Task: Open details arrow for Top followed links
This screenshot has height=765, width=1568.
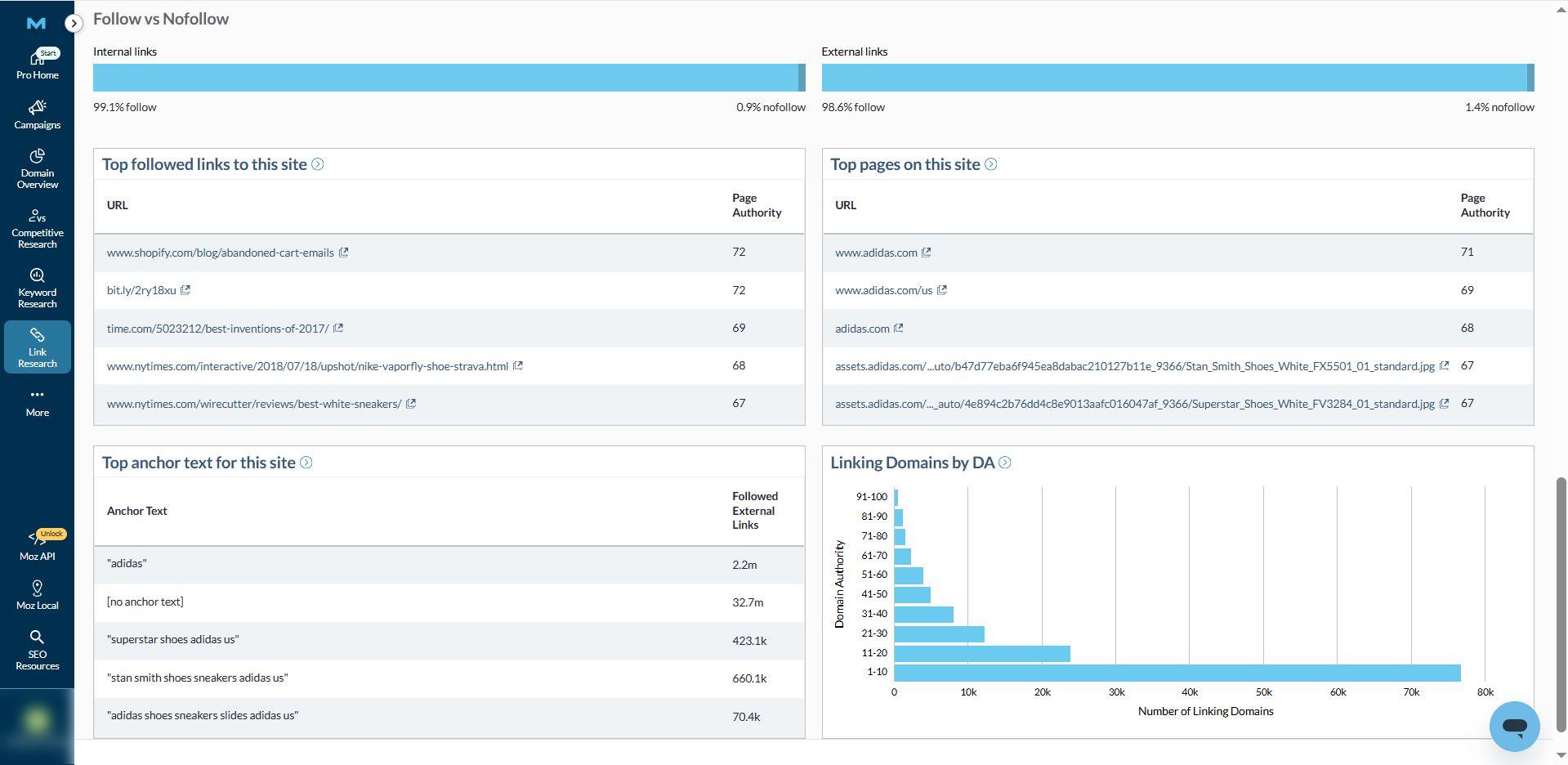Action: pyautogui.click(x=318, y=164)
